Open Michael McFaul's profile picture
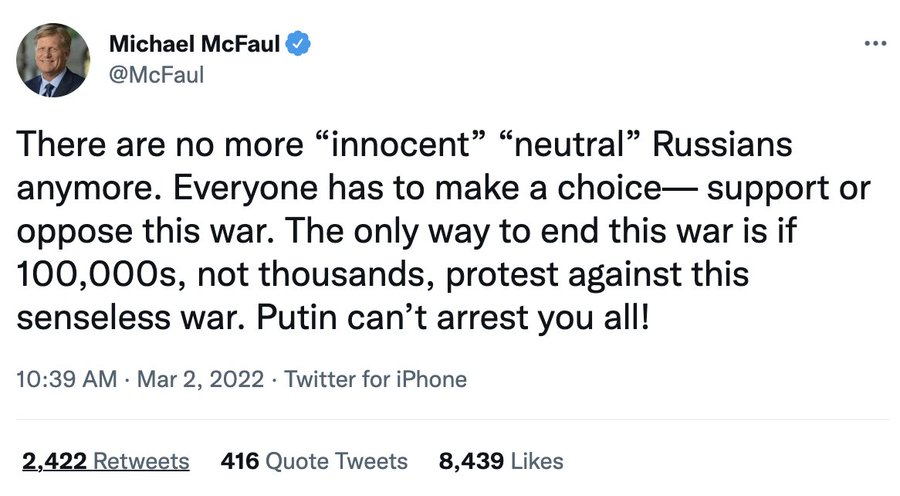 (x=53, y=60)
